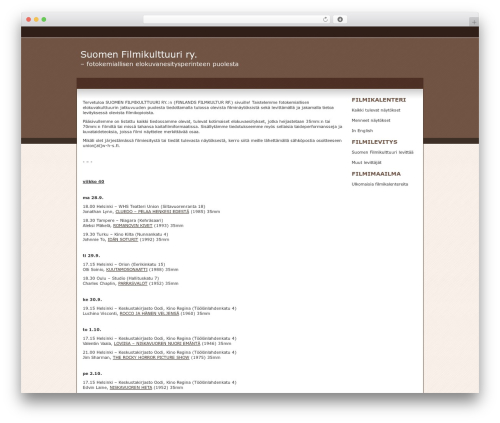Open the NISKAVUOREN HETA film link

pos(131,388)
